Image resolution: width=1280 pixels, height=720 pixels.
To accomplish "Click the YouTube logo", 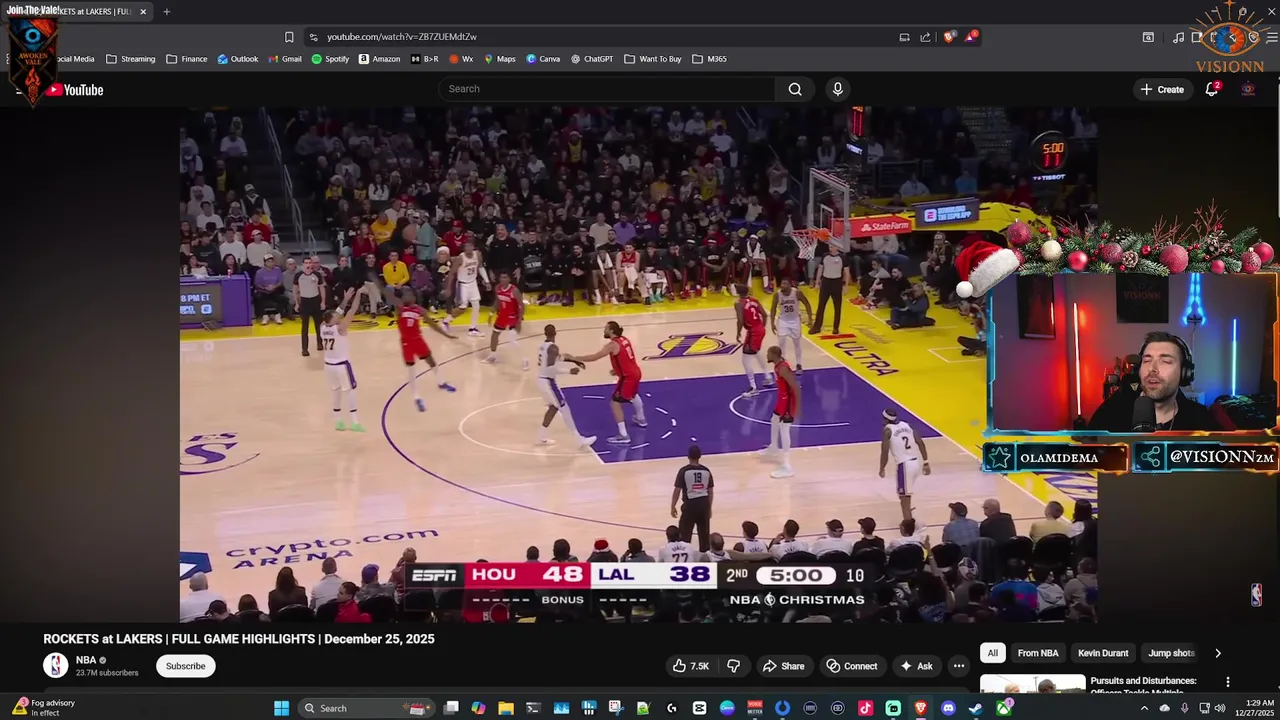I will (x=75, y=90).
